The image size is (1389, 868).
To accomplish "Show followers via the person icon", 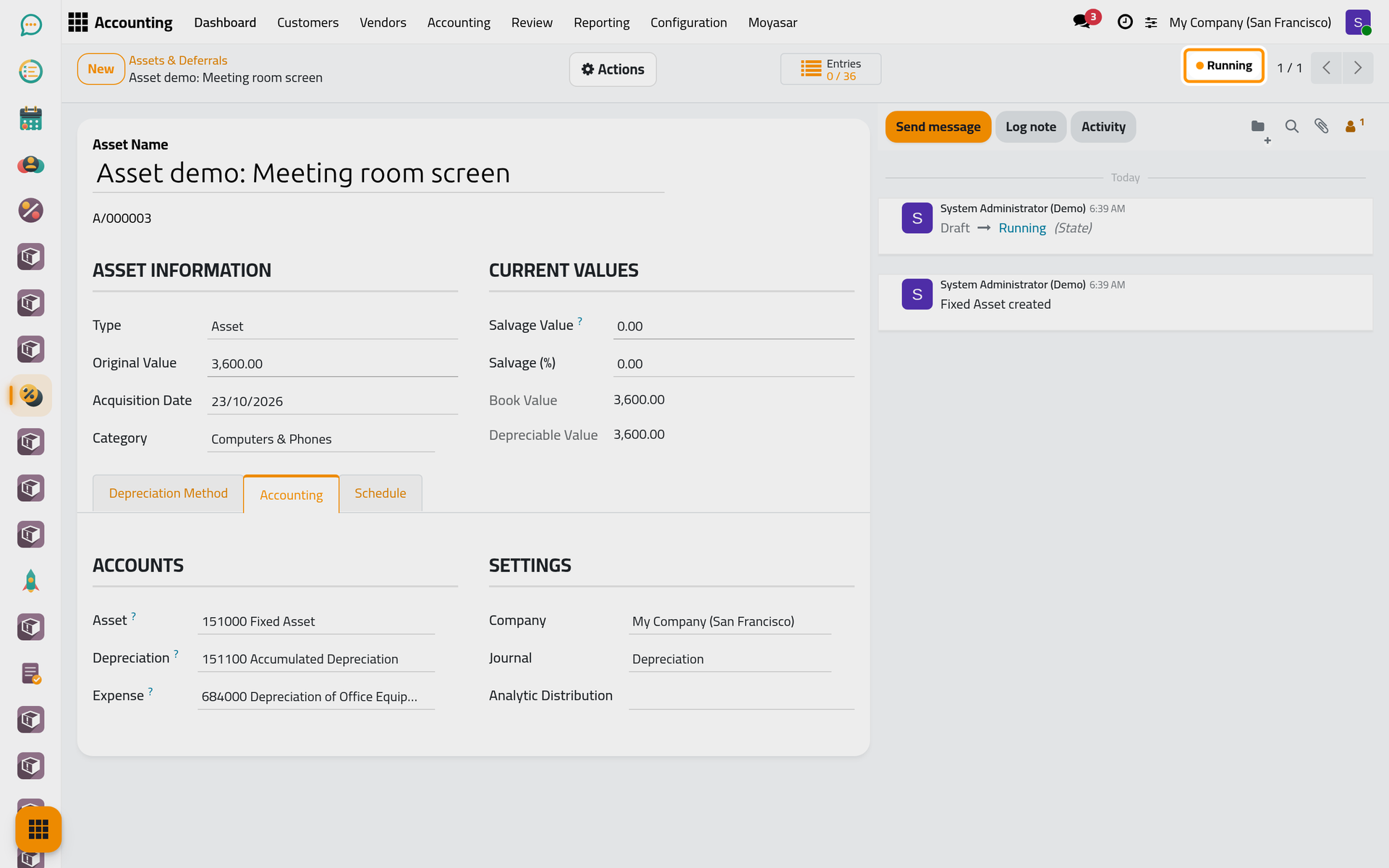I will [1354, 126].
